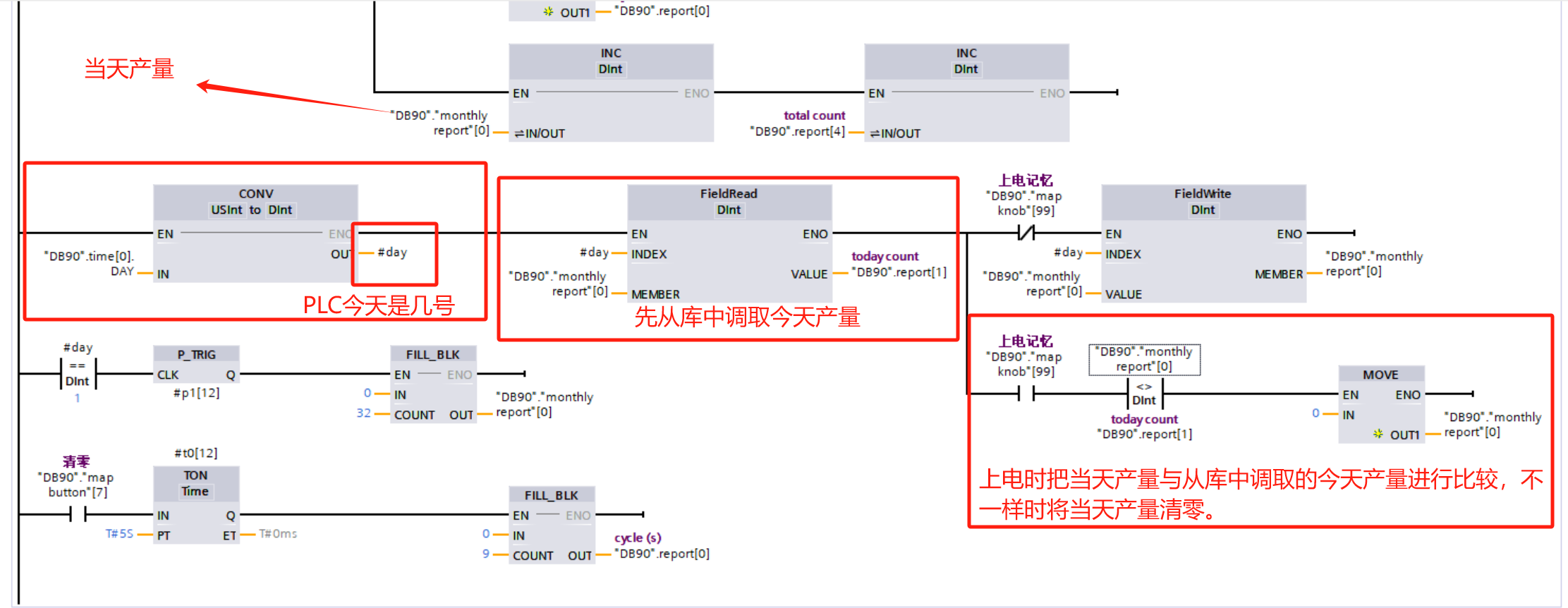Click the Q output of P_TRIG block
The width and height of the screenshot is (1568, 608).
[231, 375]
